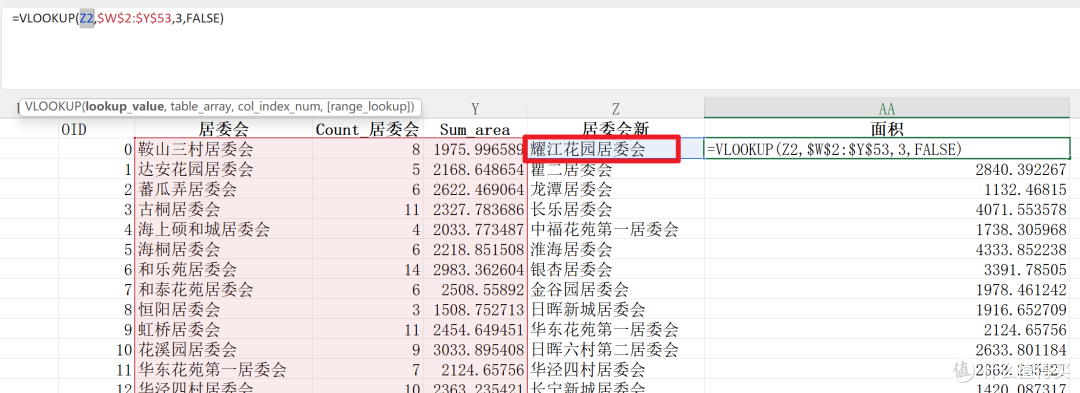This screenshot has height=393, width=1080.
Task: Select the 虹桥居委会 cell
Action: pos(223,330)
